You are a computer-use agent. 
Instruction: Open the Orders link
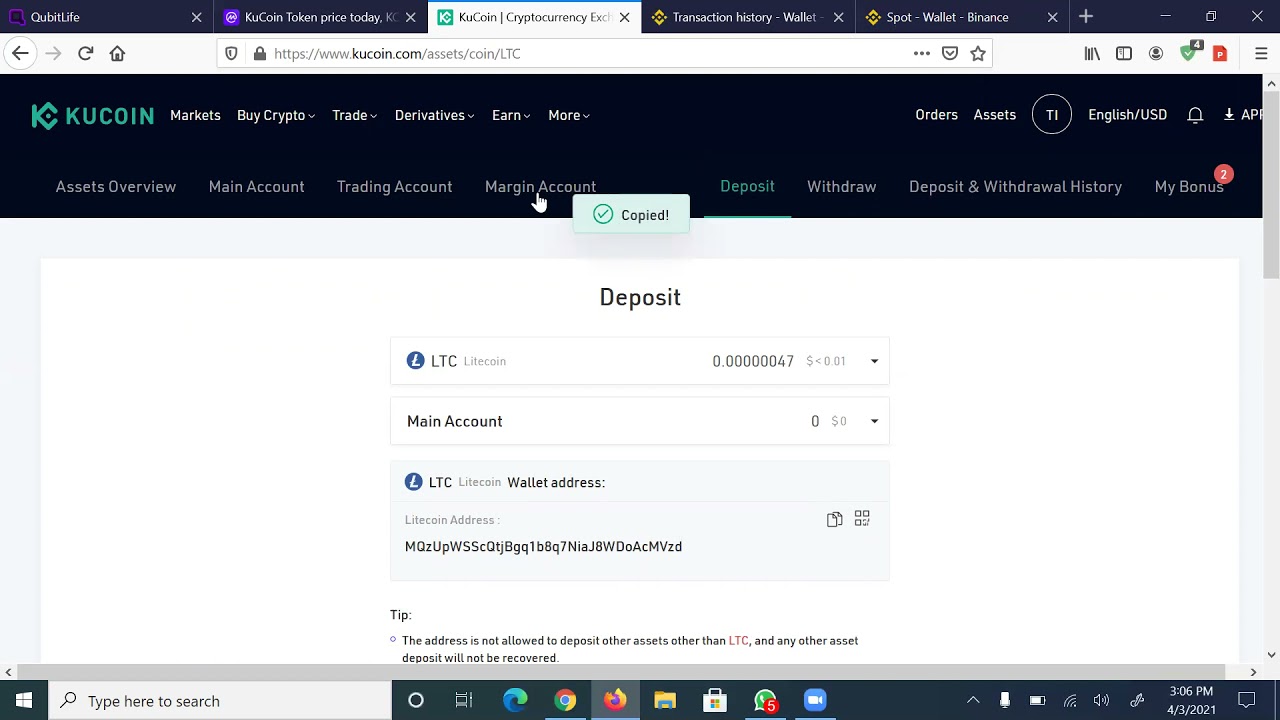coord(936,115)
